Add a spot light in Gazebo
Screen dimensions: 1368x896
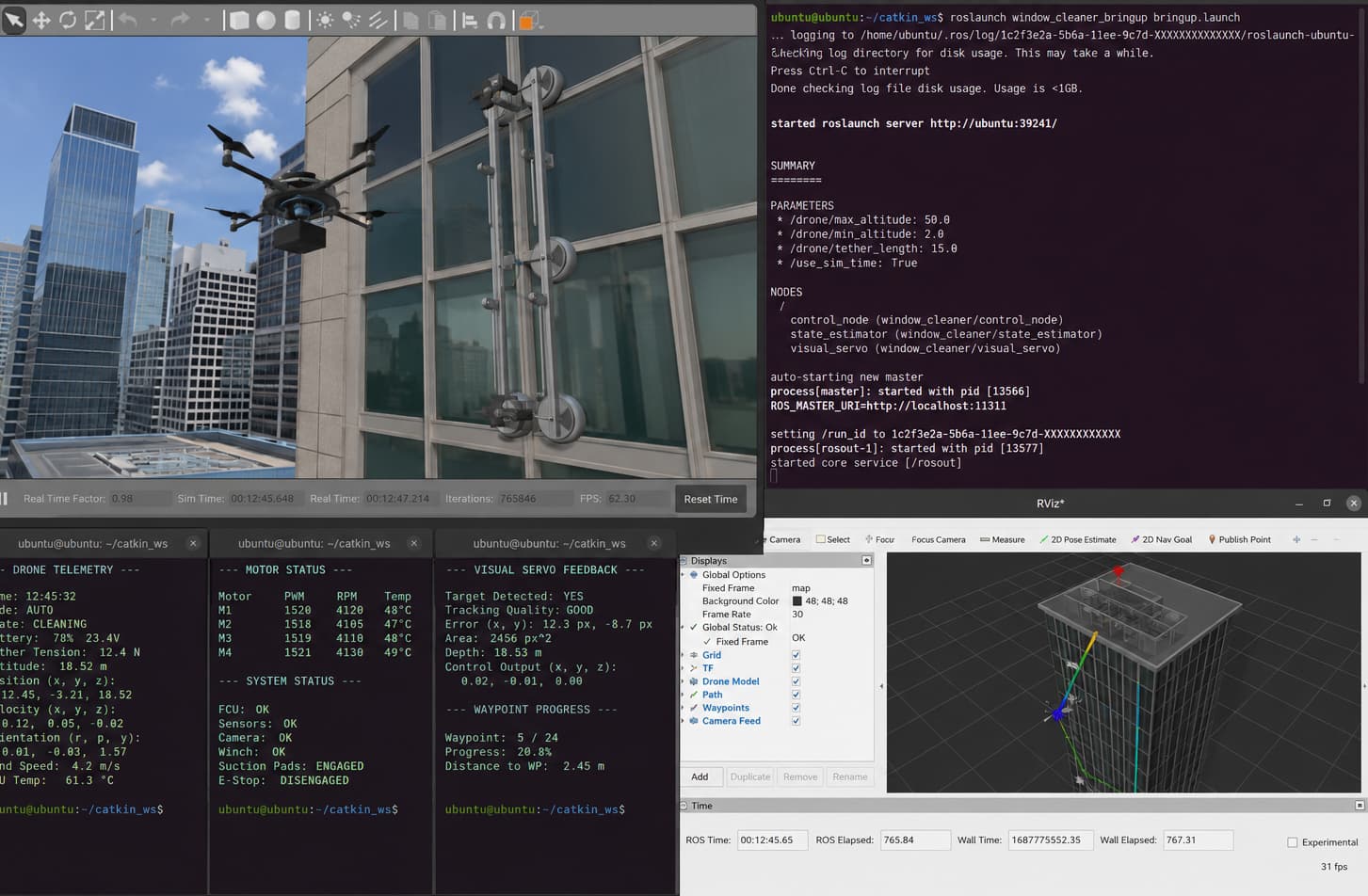pyautogui.click(x=351, y=20)
